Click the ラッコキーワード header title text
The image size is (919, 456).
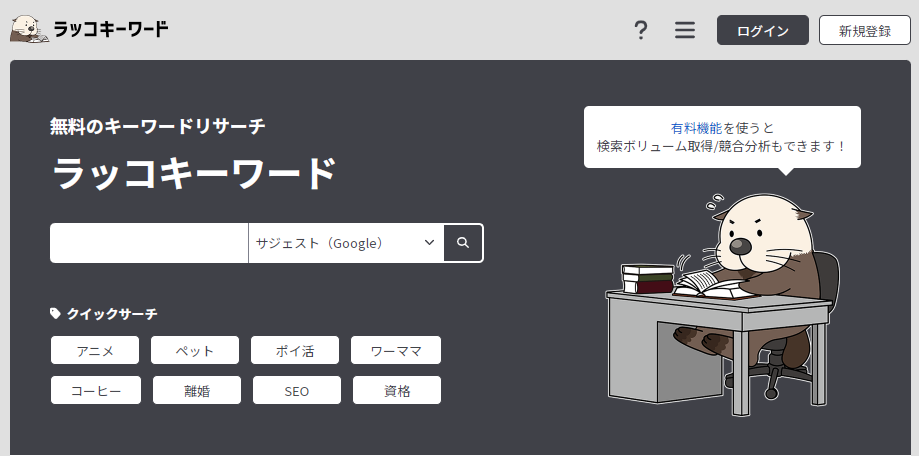click(111, 29)
